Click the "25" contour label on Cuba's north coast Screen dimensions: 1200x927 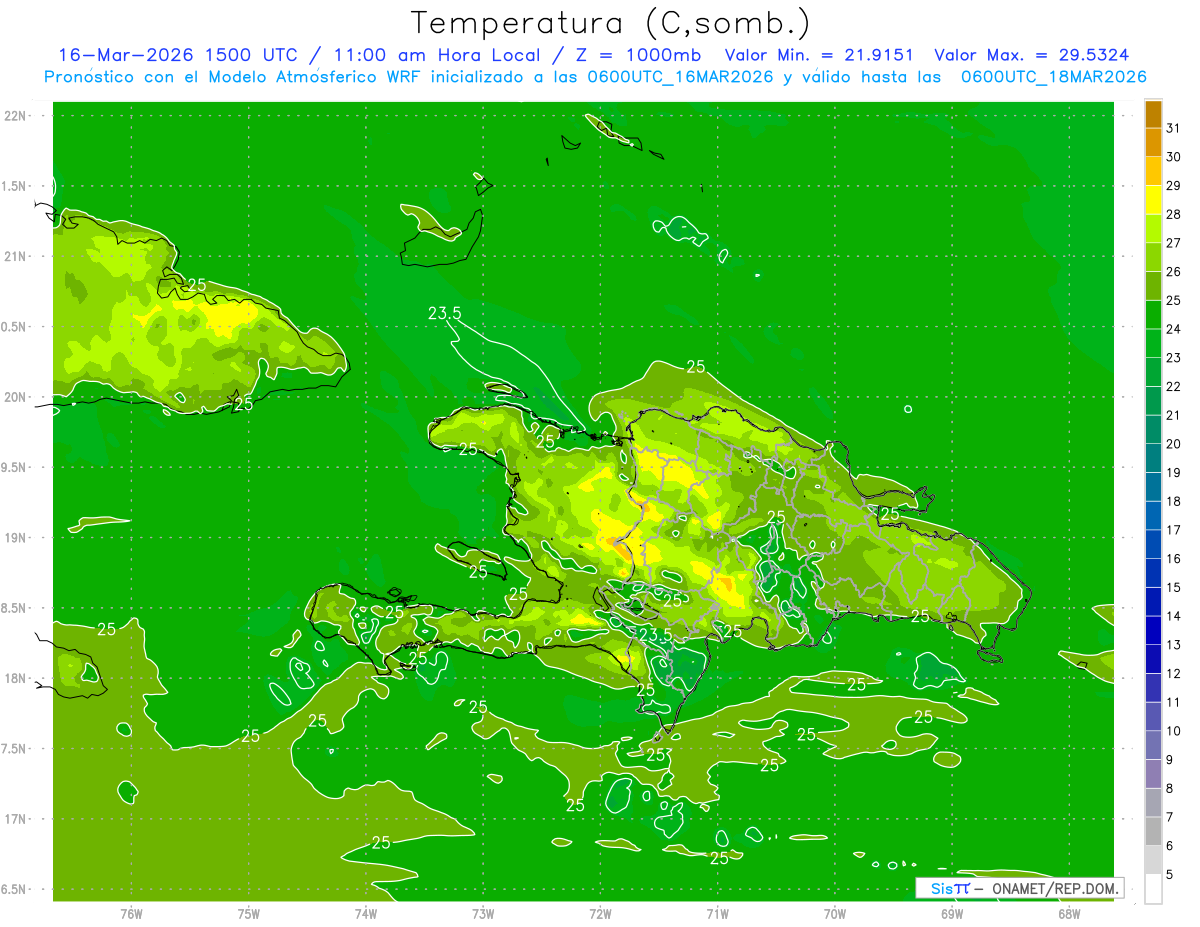coord(197,285)
